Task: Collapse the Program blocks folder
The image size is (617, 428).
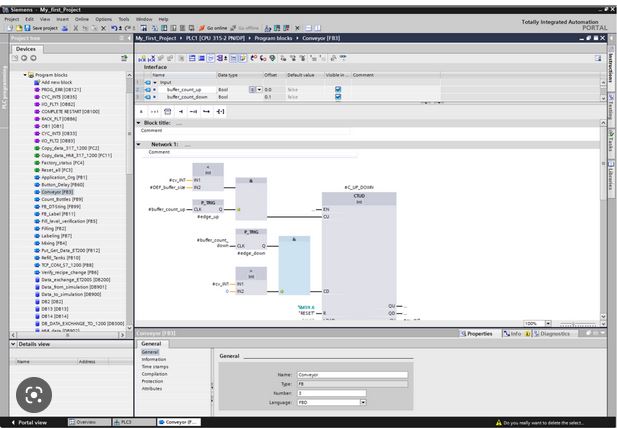Action: pyautogui.click(x=25, y=75)
